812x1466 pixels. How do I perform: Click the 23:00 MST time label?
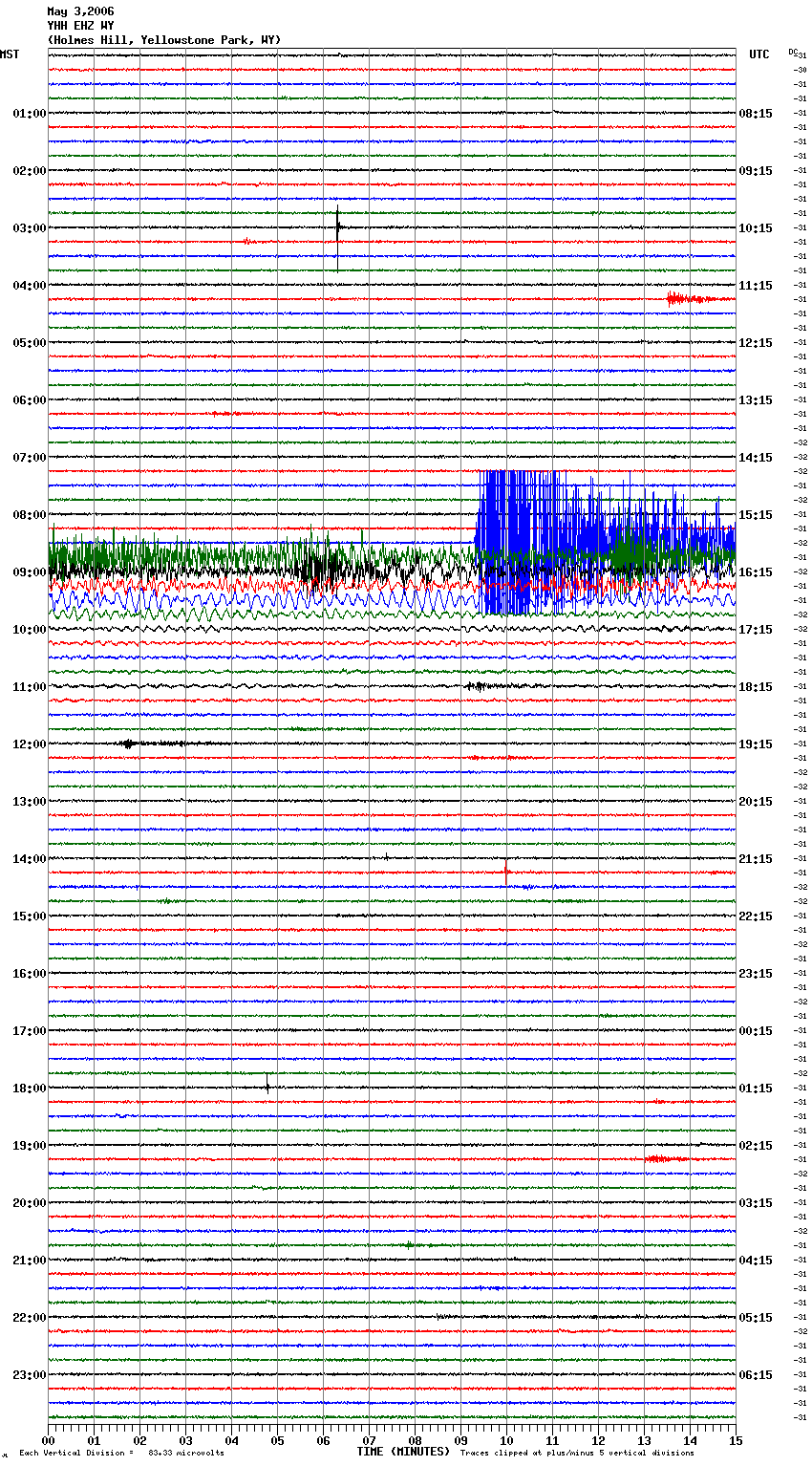pos(30,1375)
